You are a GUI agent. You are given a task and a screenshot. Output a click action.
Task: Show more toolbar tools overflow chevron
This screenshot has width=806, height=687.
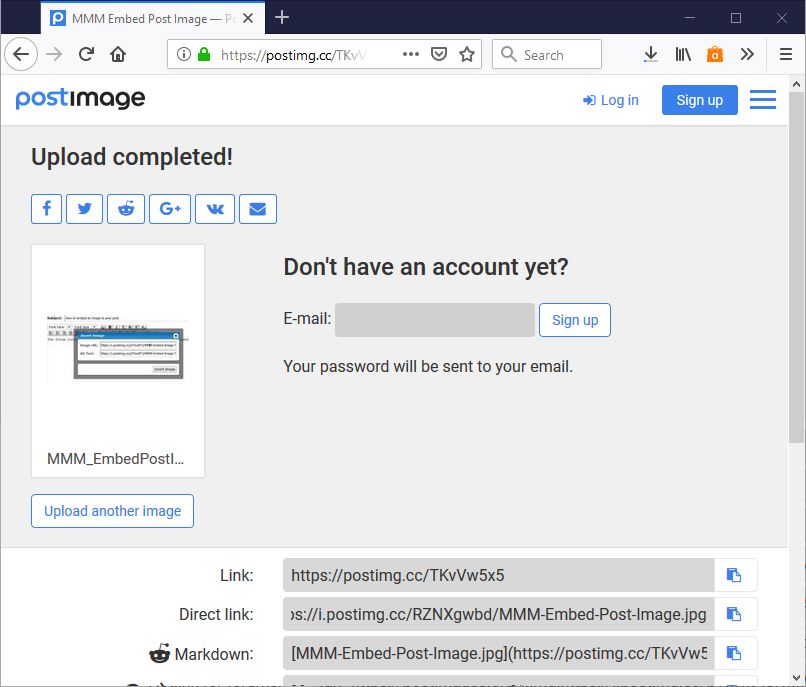(x=747, y=54)
